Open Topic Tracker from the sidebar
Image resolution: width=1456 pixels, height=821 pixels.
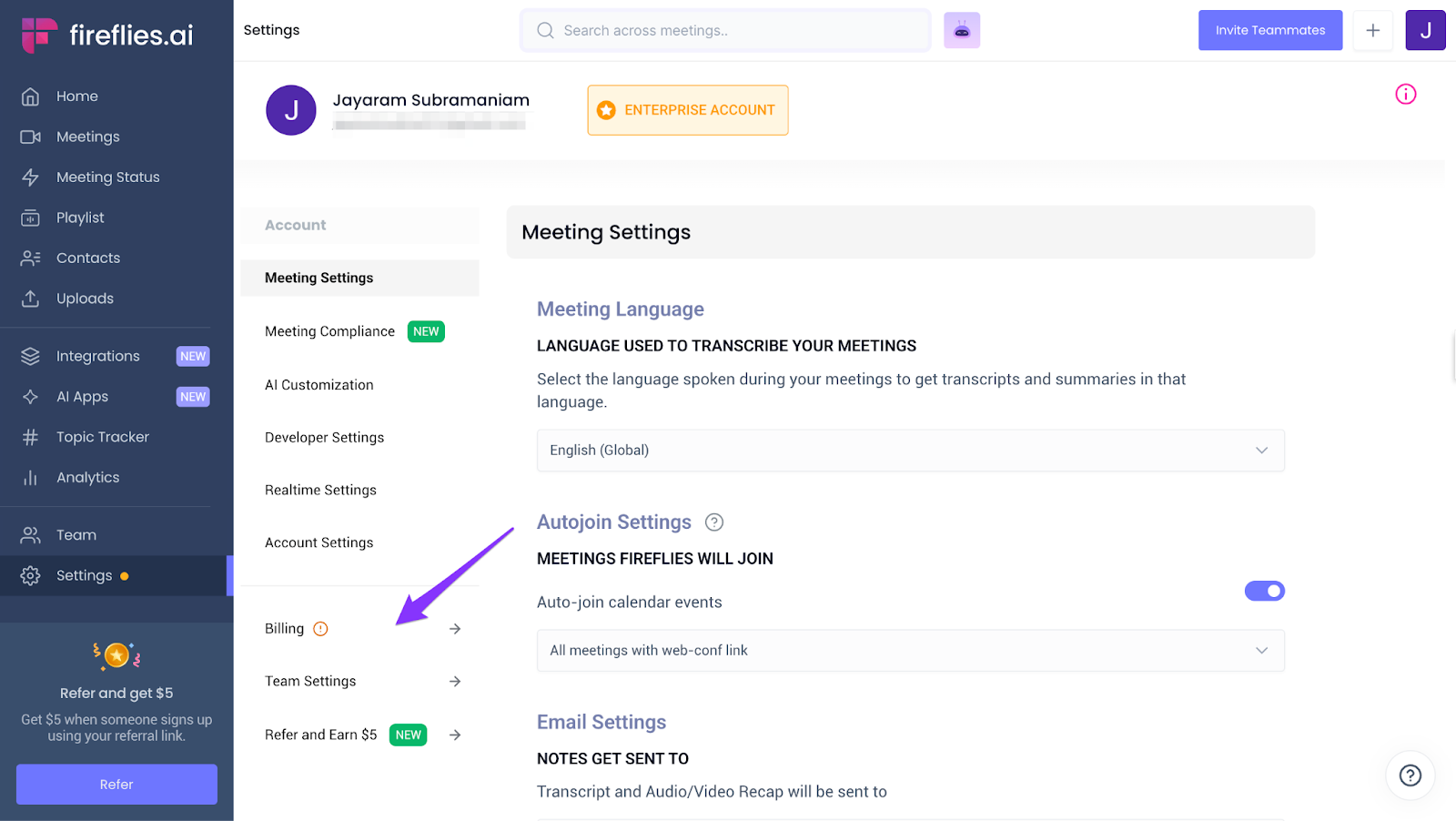102,437
